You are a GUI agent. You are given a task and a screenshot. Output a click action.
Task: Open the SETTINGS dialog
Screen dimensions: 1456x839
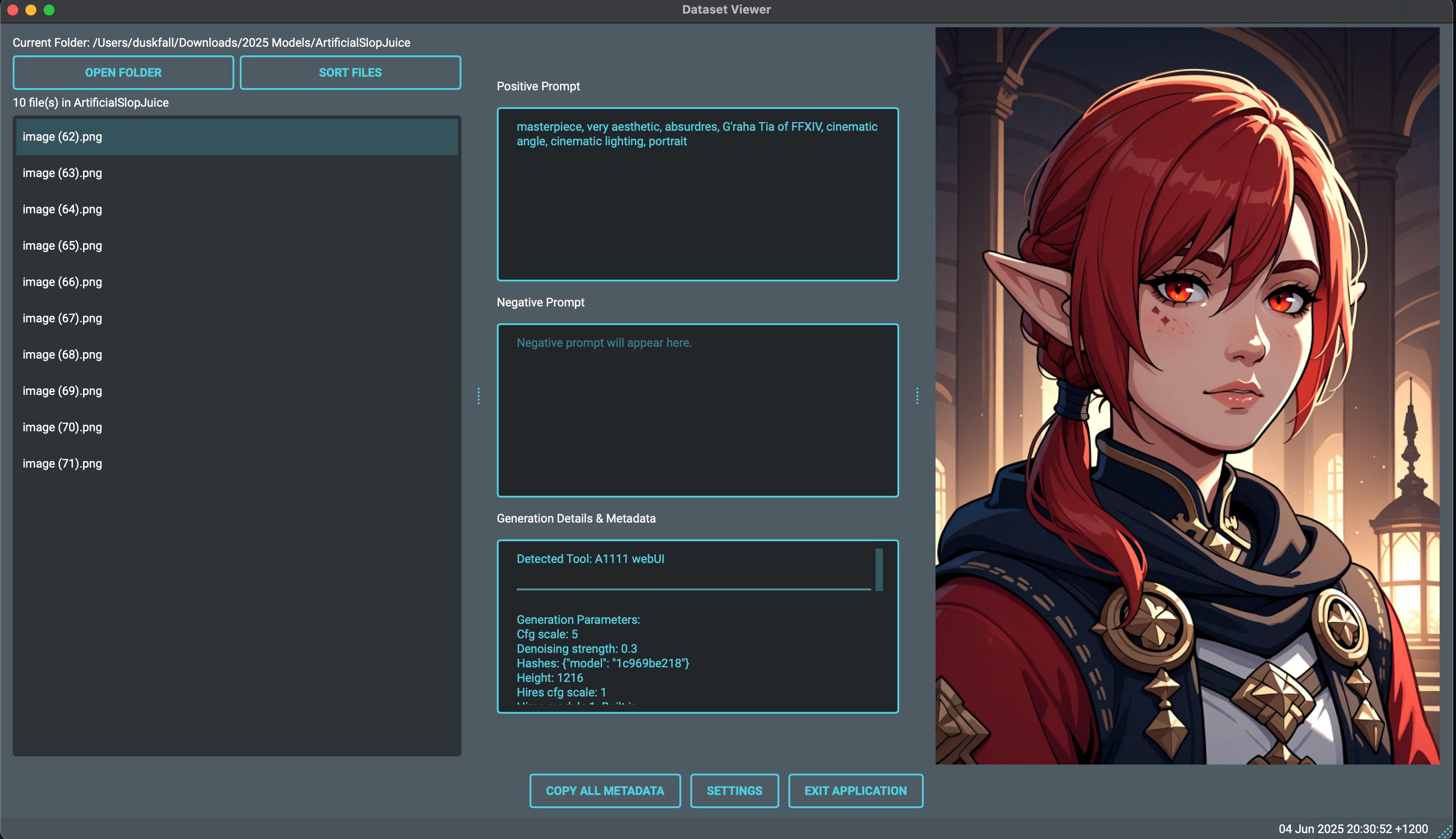tap(734, 790)
